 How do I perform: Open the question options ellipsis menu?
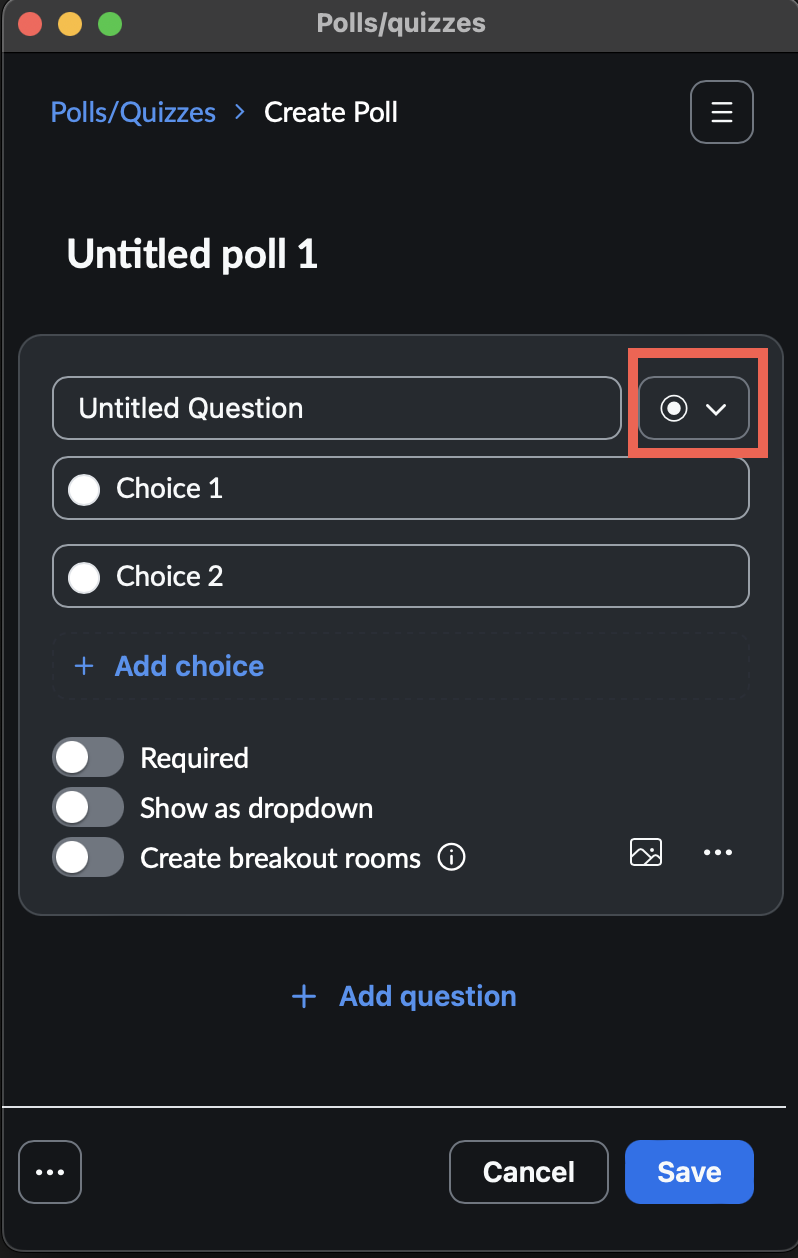[x=718, y=852]
